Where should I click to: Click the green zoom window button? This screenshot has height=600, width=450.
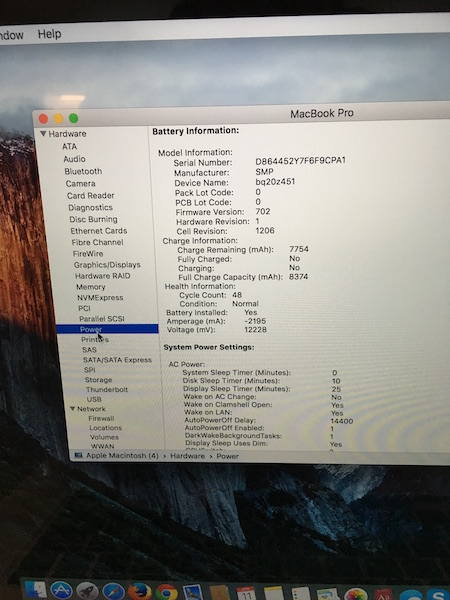(73, 119)
